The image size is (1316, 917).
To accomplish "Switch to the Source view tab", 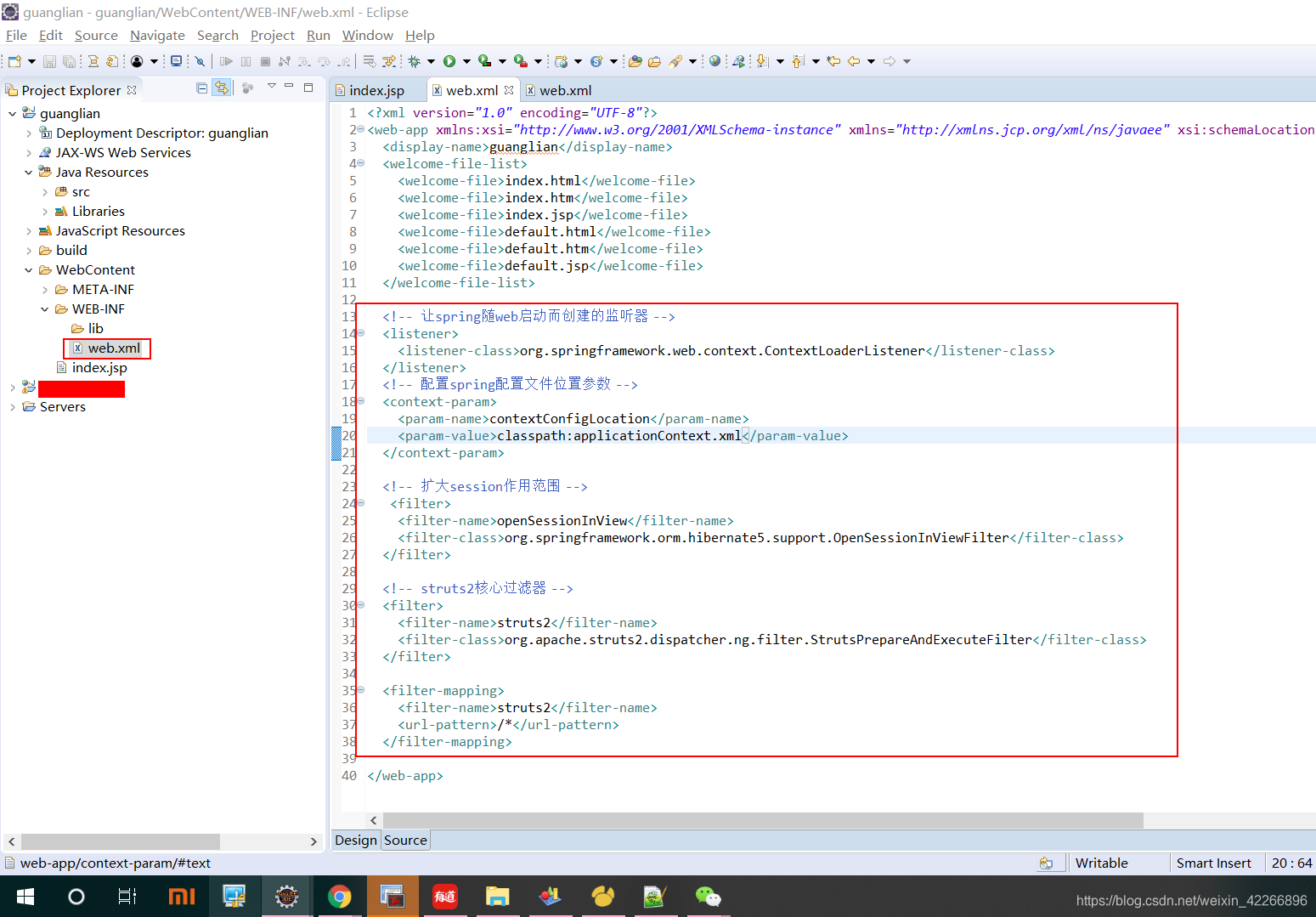I will coord(405,840).
